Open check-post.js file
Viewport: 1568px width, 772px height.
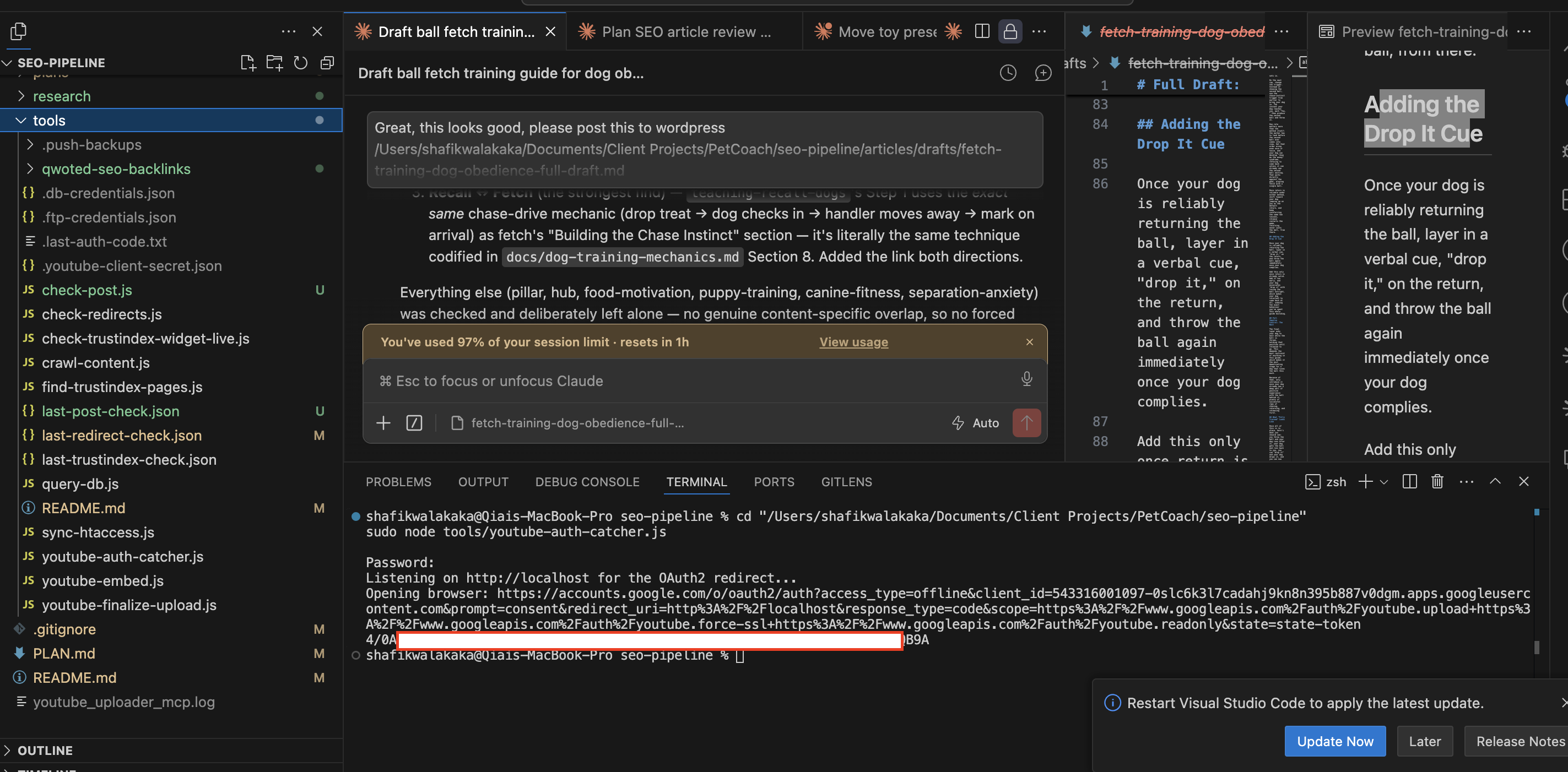point(171,290)
